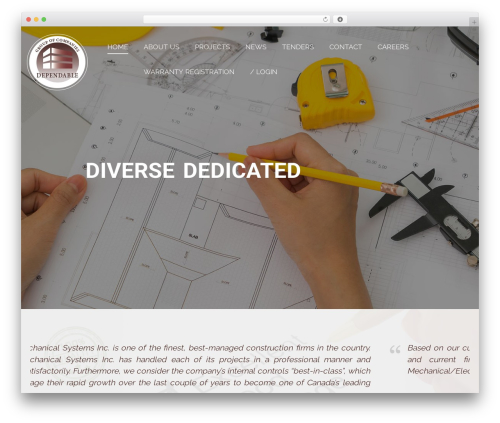Close the browser window with the red button

coord(29,19)
